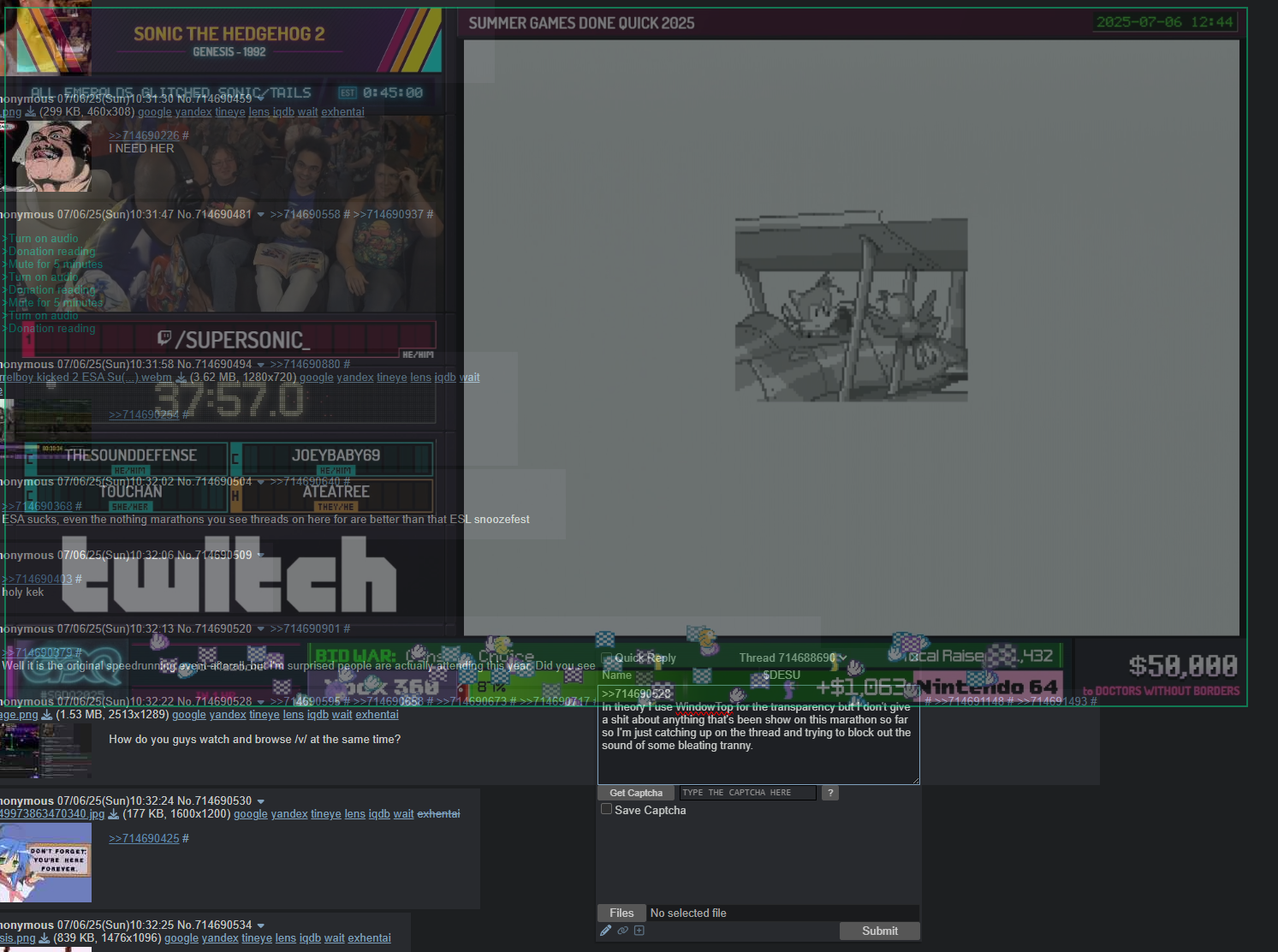Click download icon next to the 177 KB jpg
The image size is (1278, 952).
tap(113, 814)
